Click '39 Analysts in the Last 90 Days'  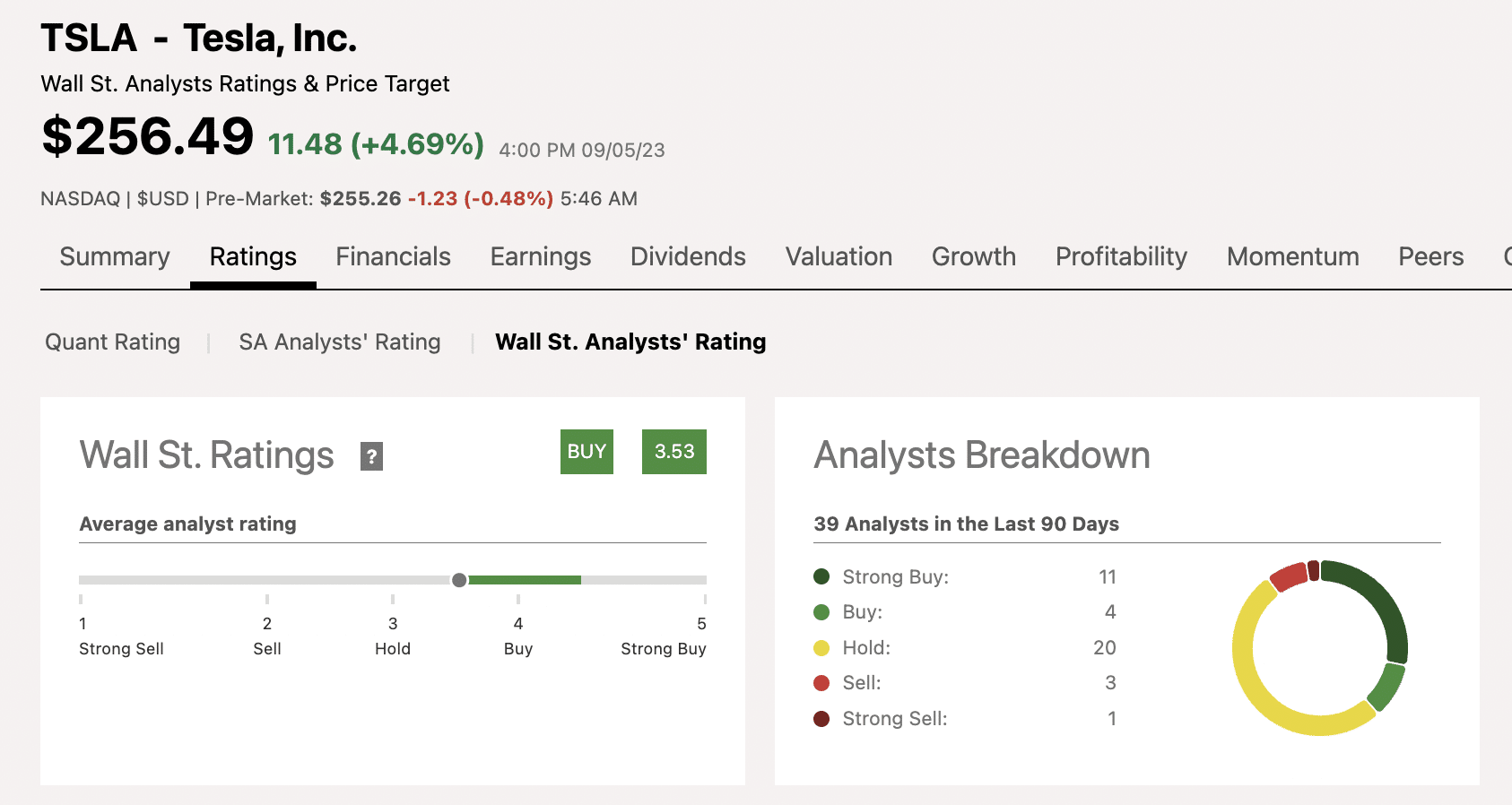click(x=966, y=524)
